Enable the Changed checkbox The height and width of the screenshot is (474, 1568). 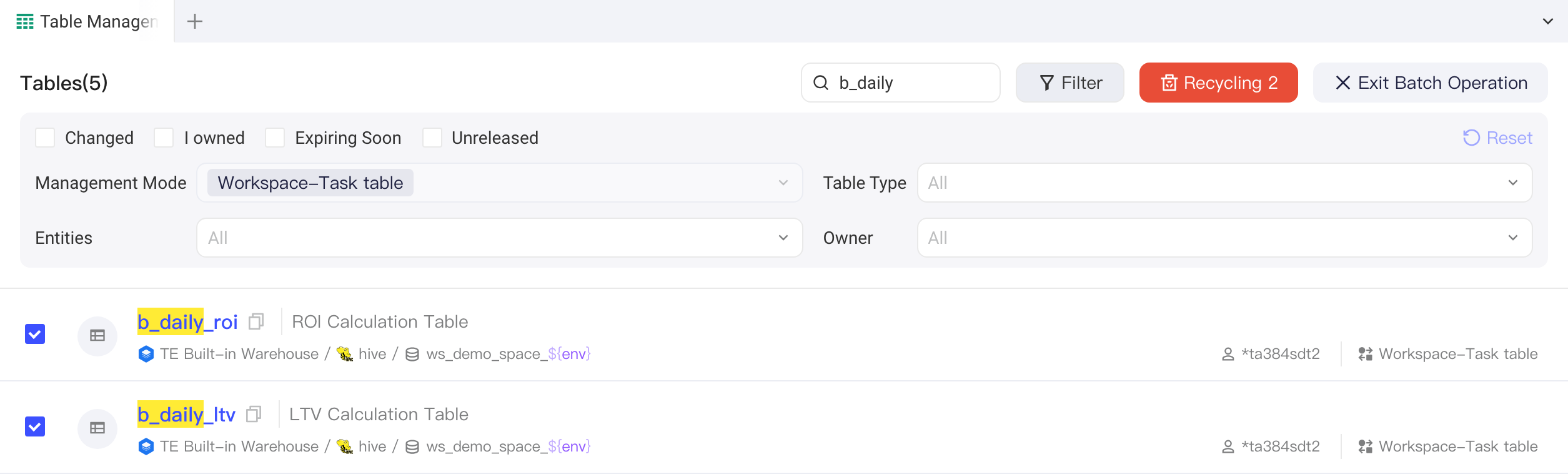[x=45, y=138]
